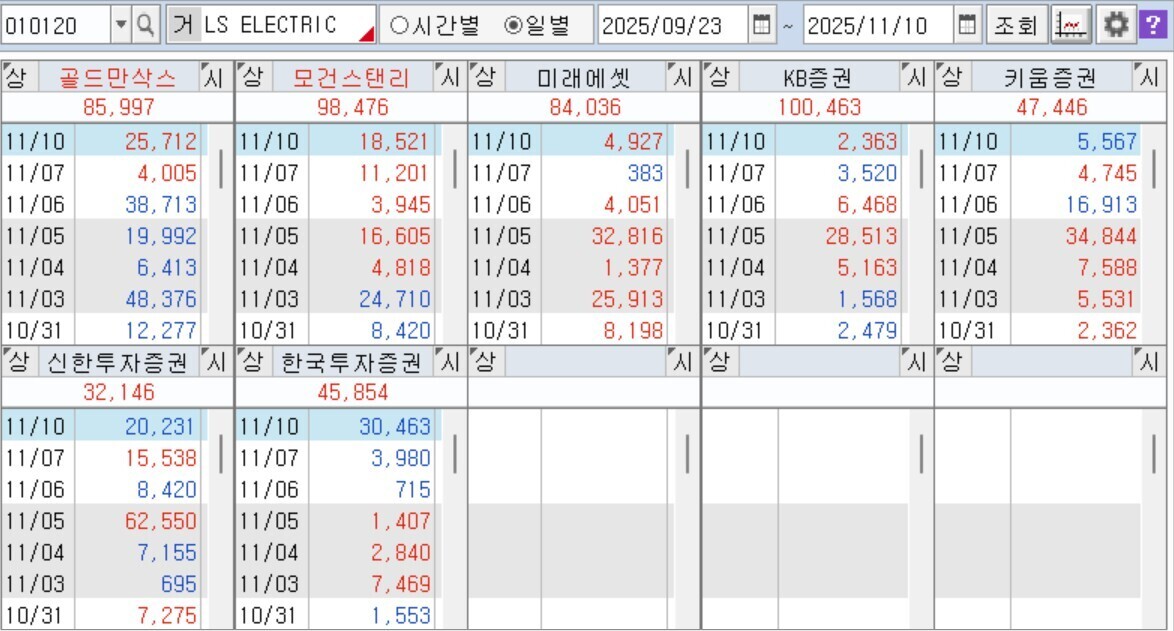Open the chart view icon
Screen dimensions: 1174x631
click(x=1071, y=25)
